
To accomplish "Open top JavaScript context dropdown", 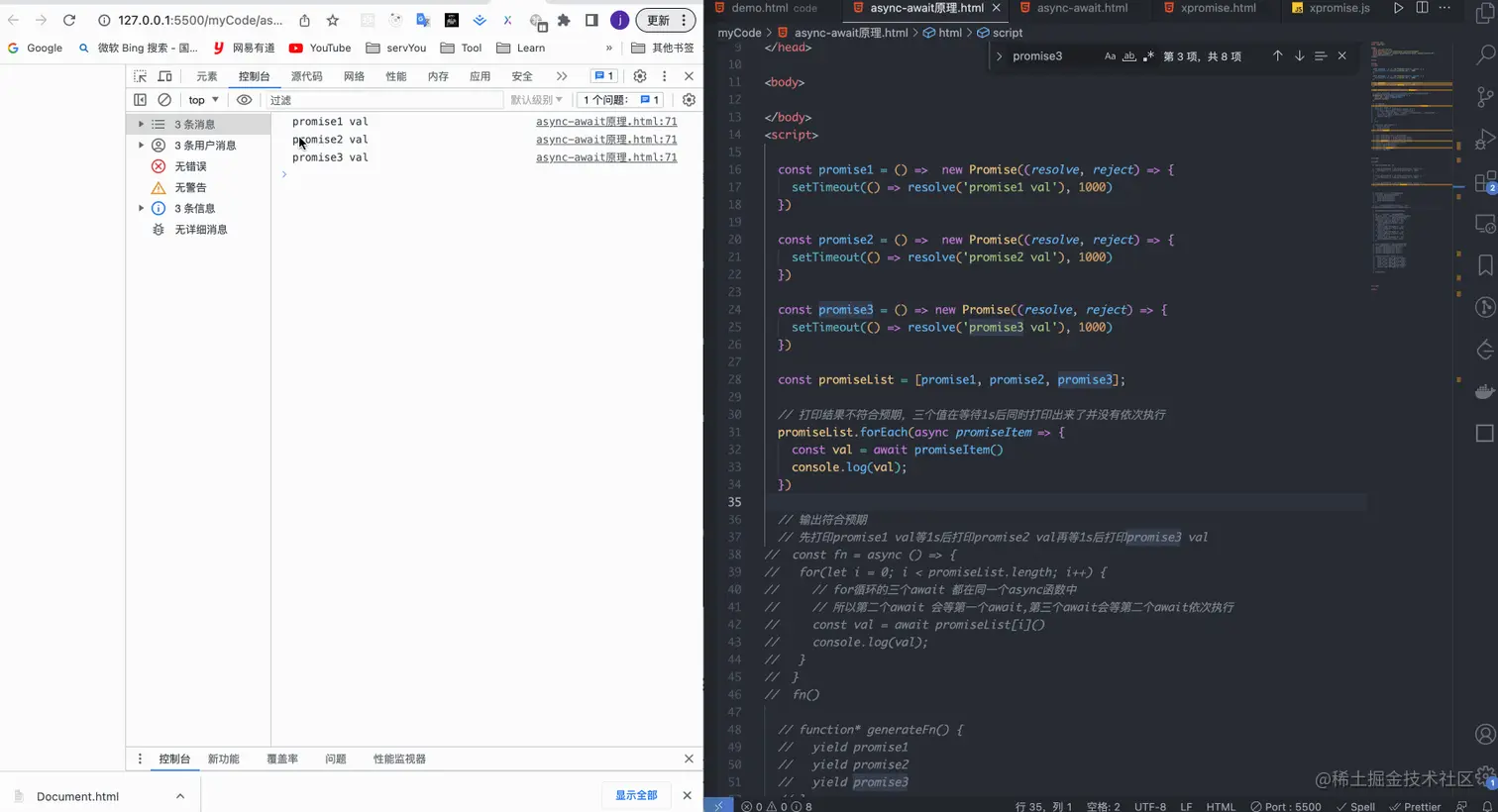I will point(203,100).
